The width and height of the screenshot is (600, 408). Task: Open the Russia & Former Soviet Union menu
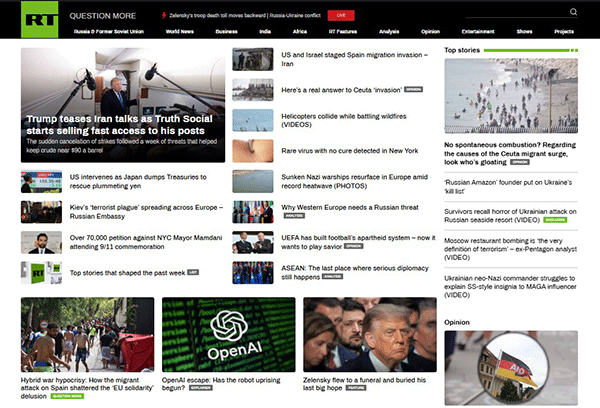coord(109,31)
